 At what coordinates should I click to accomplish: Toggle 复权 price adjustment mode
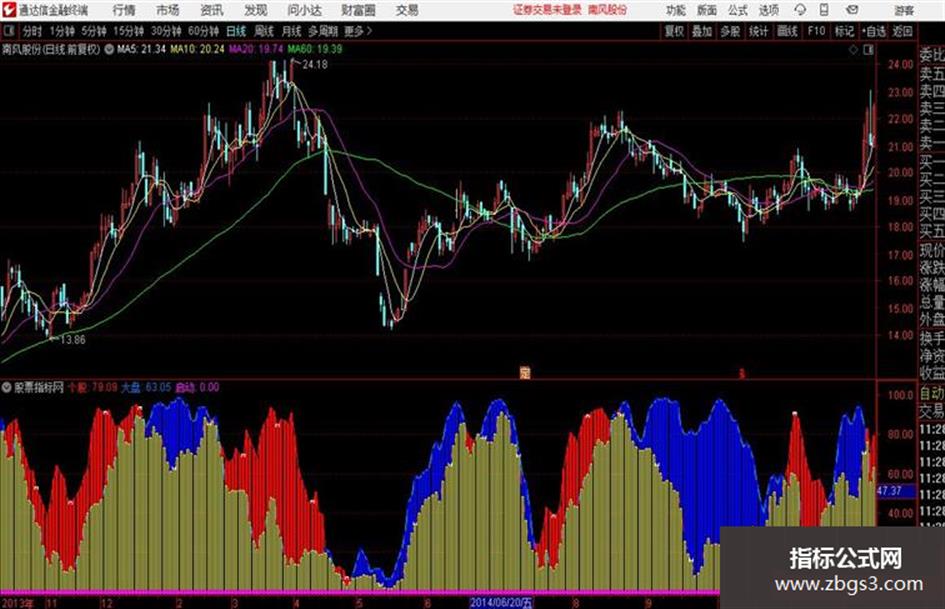[674, 31]
